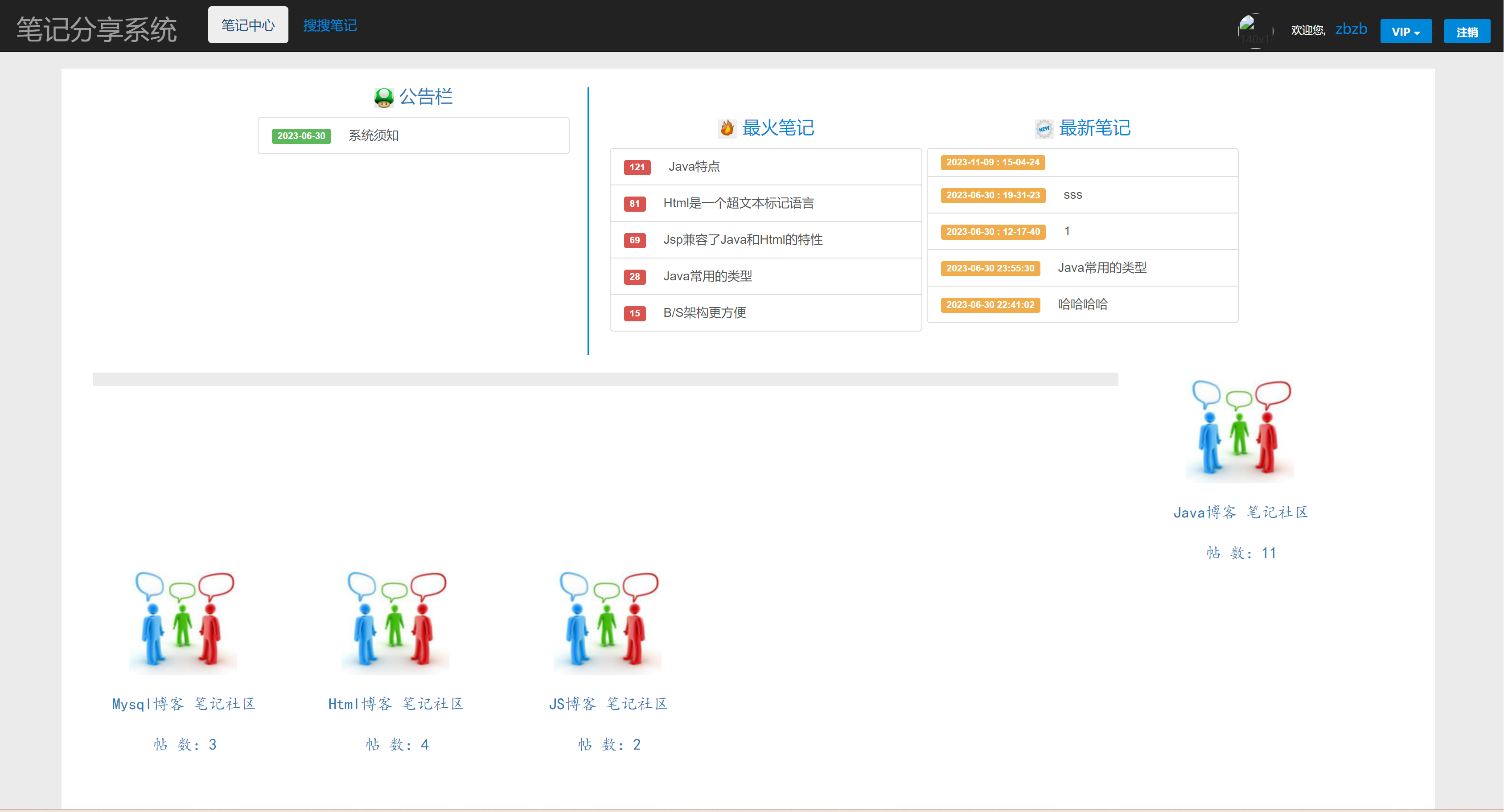This screenshot has width=1504, height=812.
Task: Open the B/S架构更方便 note
Action: pyautogui.click(x=704, y=313)
